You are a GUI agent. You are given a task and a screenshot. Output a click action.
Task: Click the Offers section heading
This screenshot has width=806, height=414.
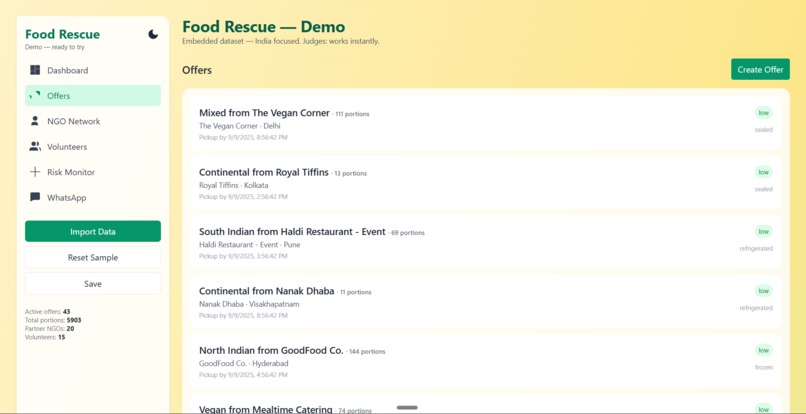[x=197, y=70]
